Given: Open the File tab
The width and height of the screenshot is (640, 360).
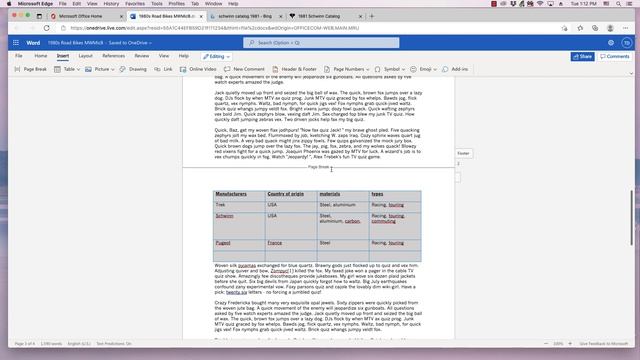Looking at the screenshot, I should click(x=19, y=56).
